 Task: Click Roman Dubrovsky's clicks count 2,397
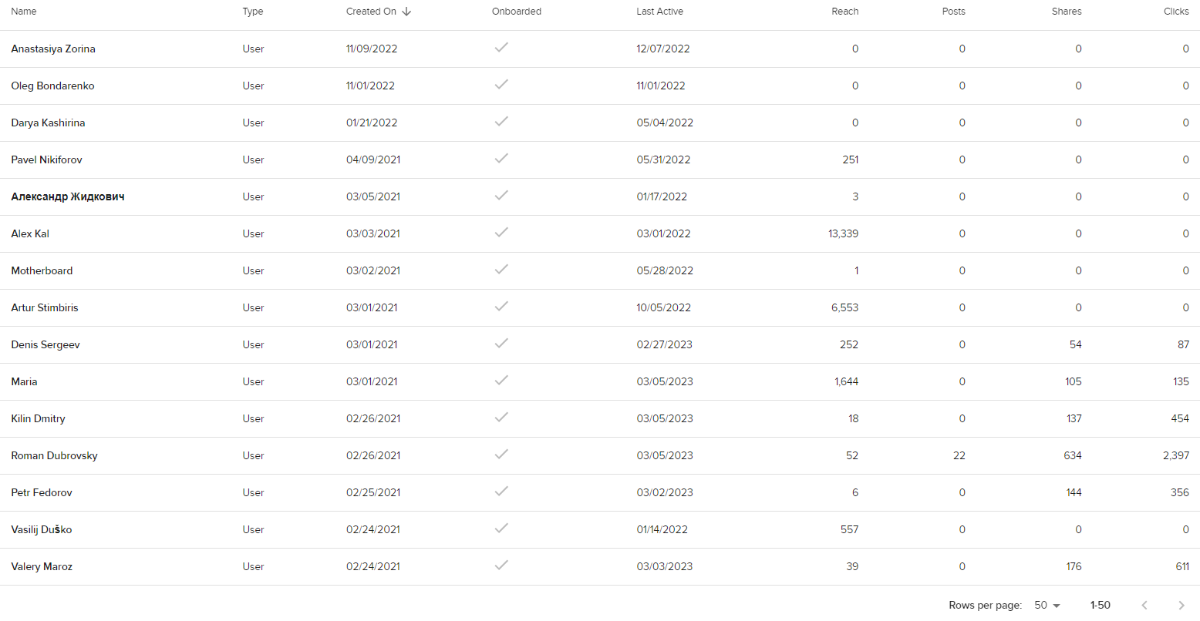point(1175,456)
